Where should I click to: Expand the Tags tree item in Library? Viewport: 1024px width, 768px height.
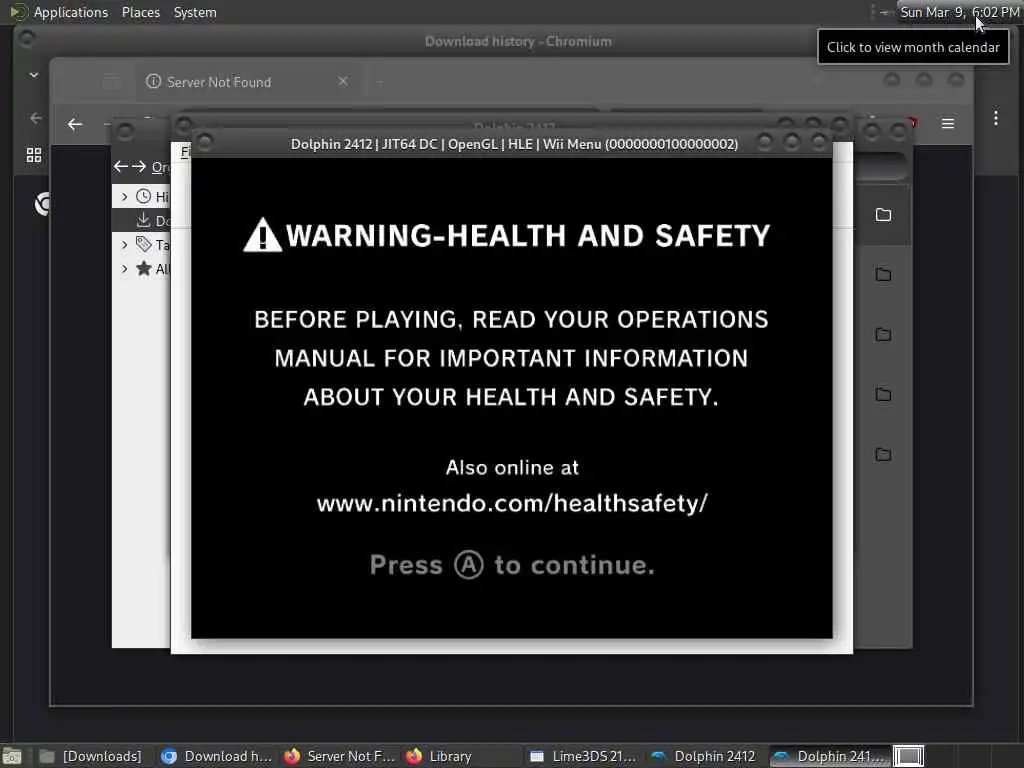[x=125, y=245]
